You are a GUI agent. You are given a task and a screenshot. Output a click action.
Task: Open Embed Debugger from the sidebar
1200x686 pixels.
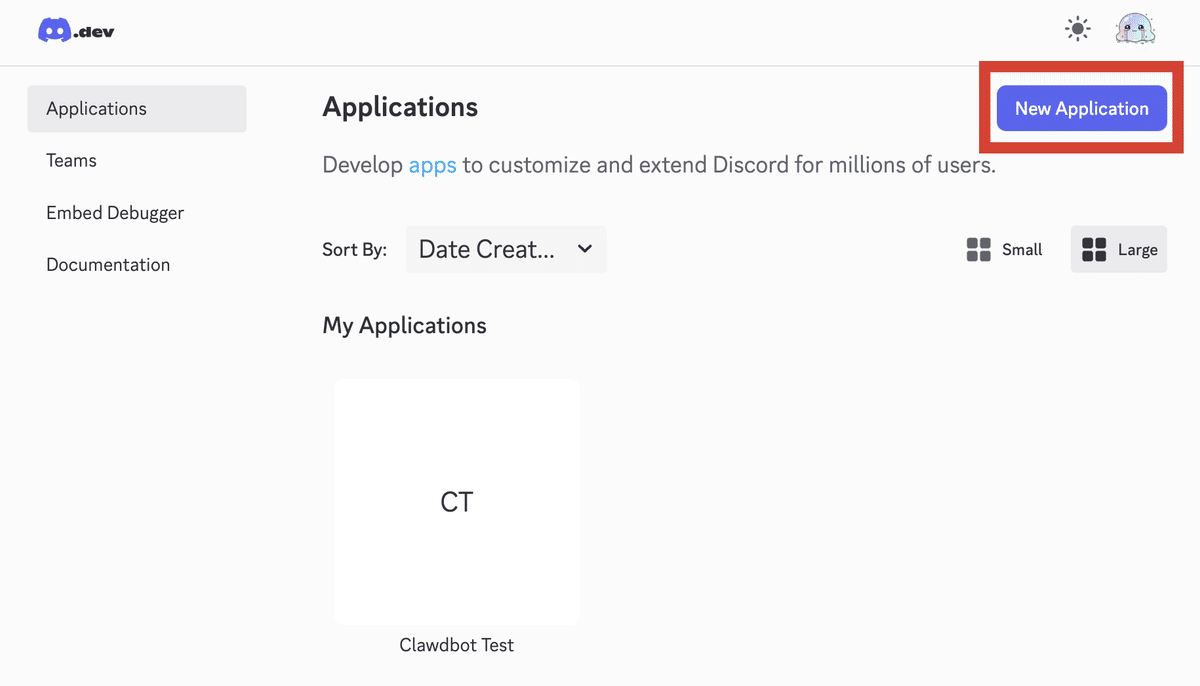point(115,213)
